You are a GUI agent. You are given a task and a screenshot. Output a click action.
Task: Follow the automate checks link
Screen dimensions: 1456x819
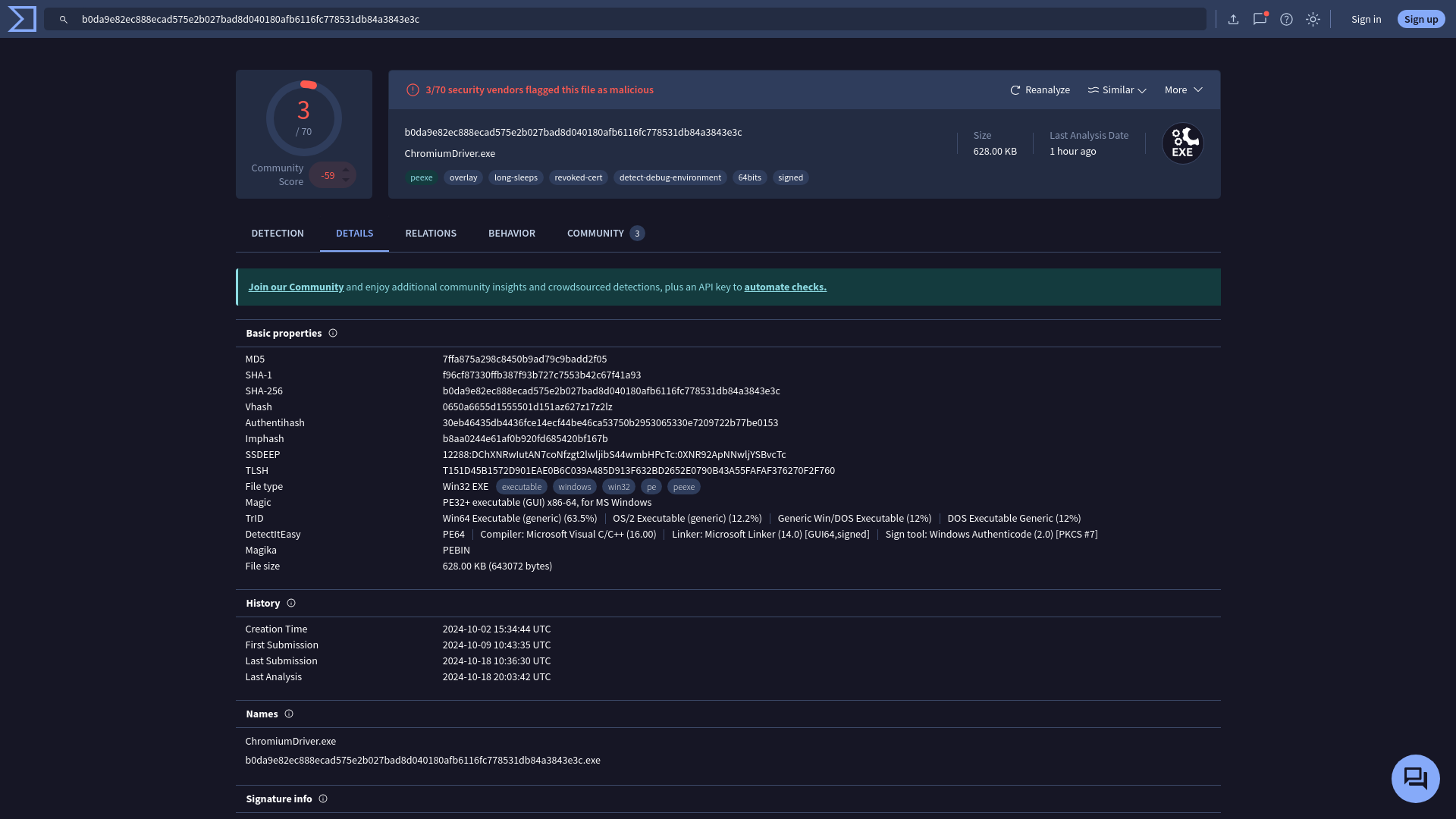pyautogui.click(x=786, y=287)
